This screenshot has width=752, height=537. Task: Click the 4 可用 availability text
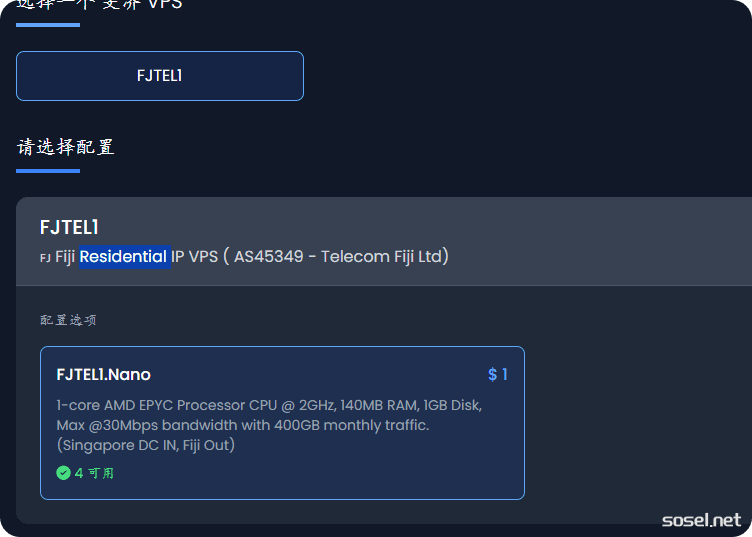[x=94, y=473]
